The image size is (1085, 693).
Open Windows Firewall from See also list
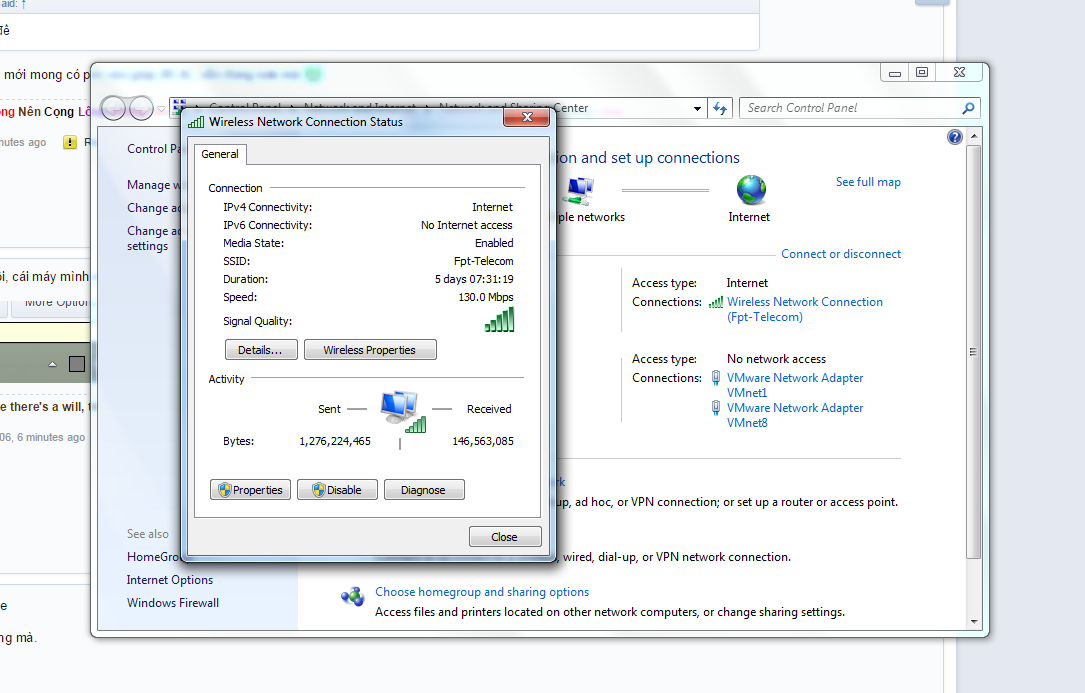pyautogui.click(x=172, y=603)
